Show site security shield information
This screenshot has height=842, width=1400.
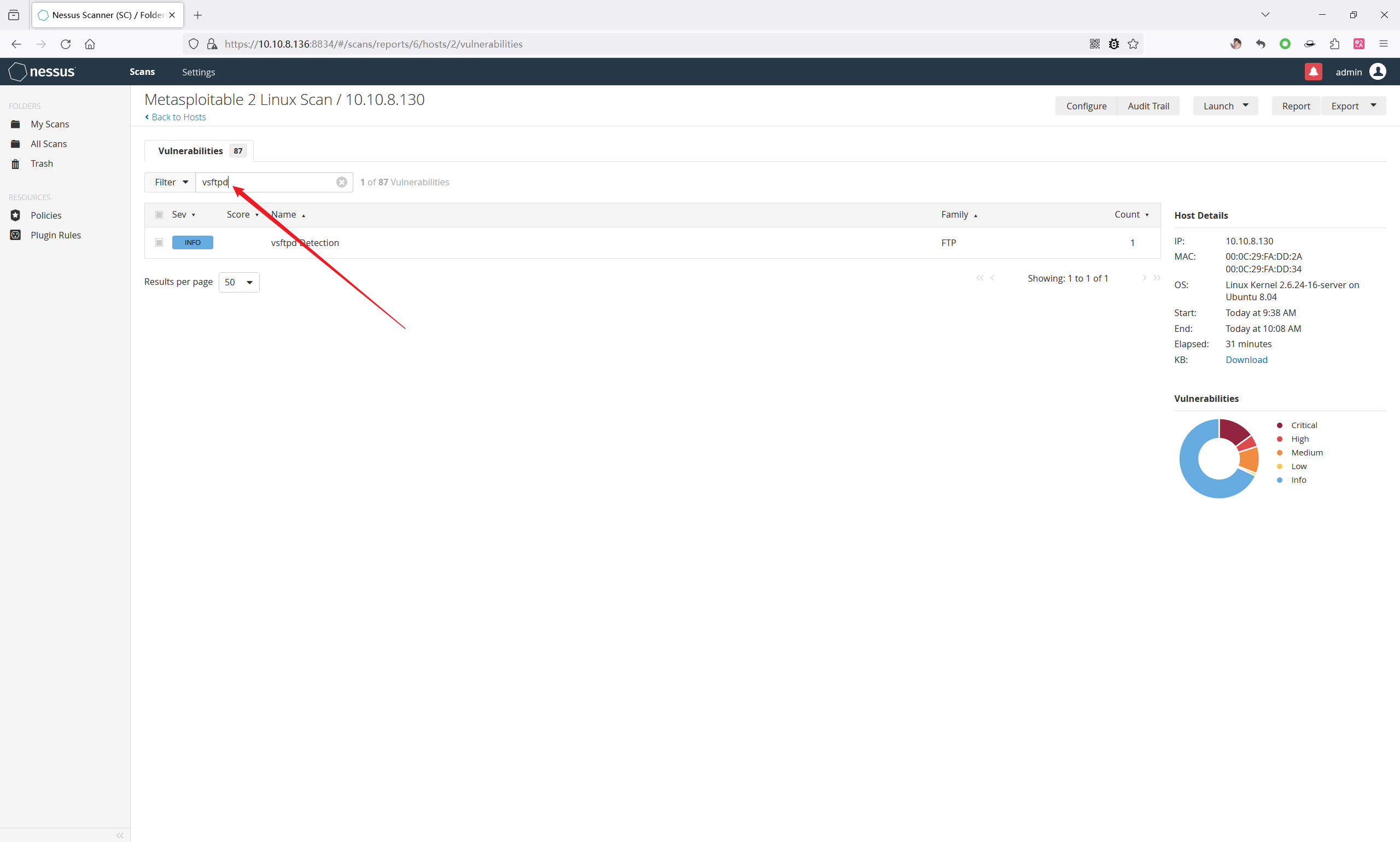coord(194,44)
